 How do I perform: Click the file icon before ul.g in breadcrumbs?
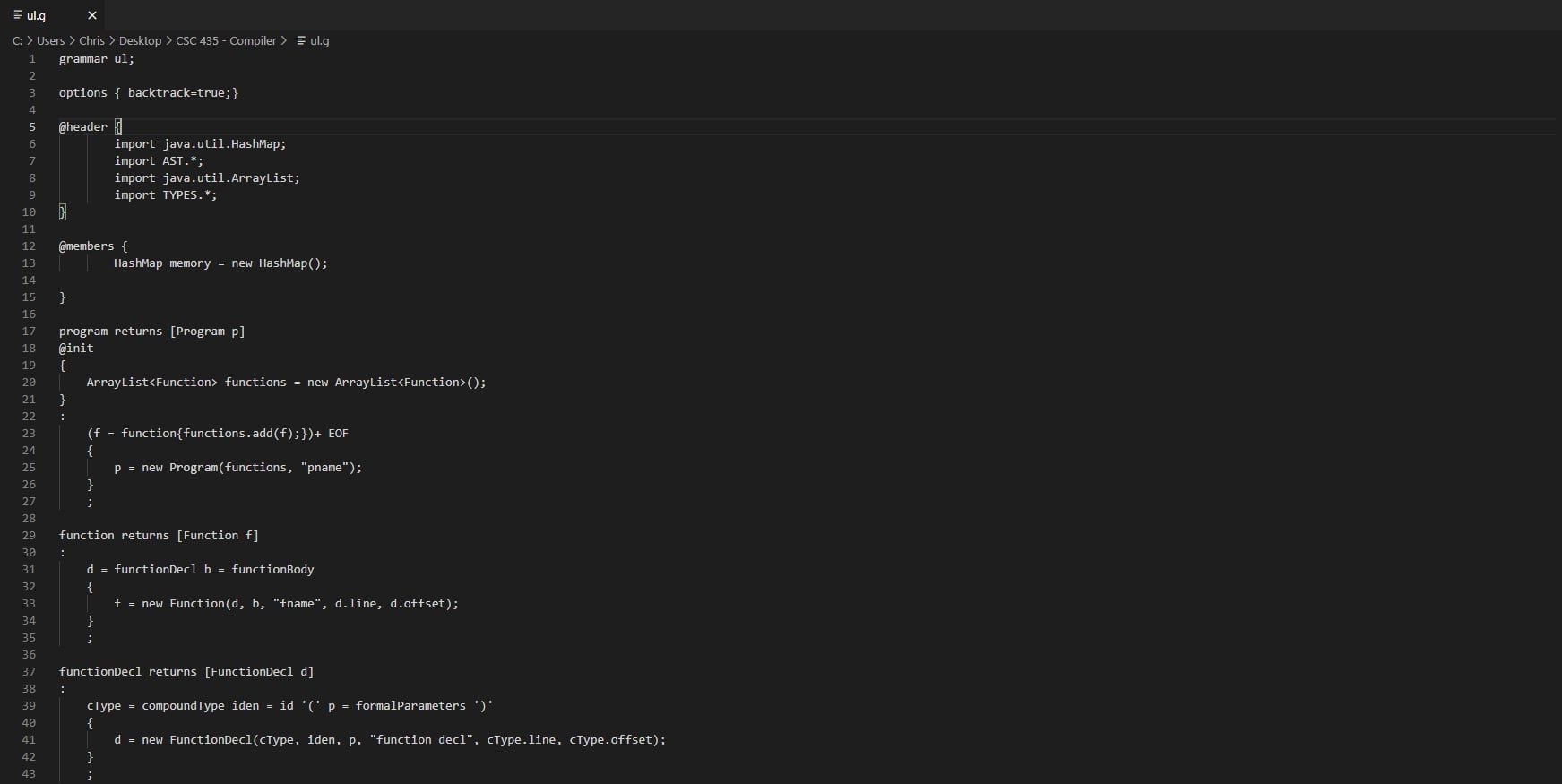(301, 41)
